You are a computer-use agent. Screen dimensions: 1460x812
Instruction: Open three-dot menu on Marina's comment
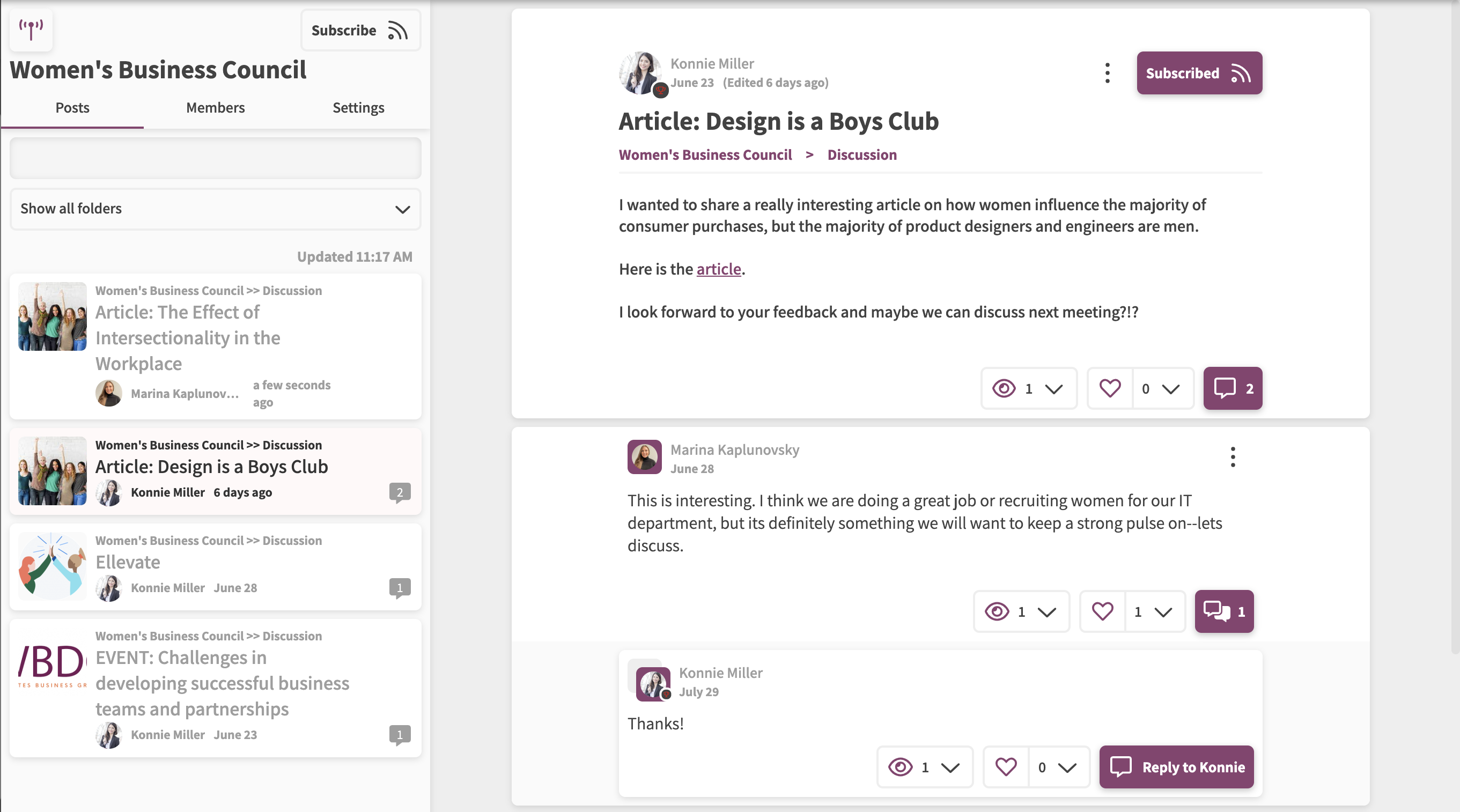click(1232, 457)
